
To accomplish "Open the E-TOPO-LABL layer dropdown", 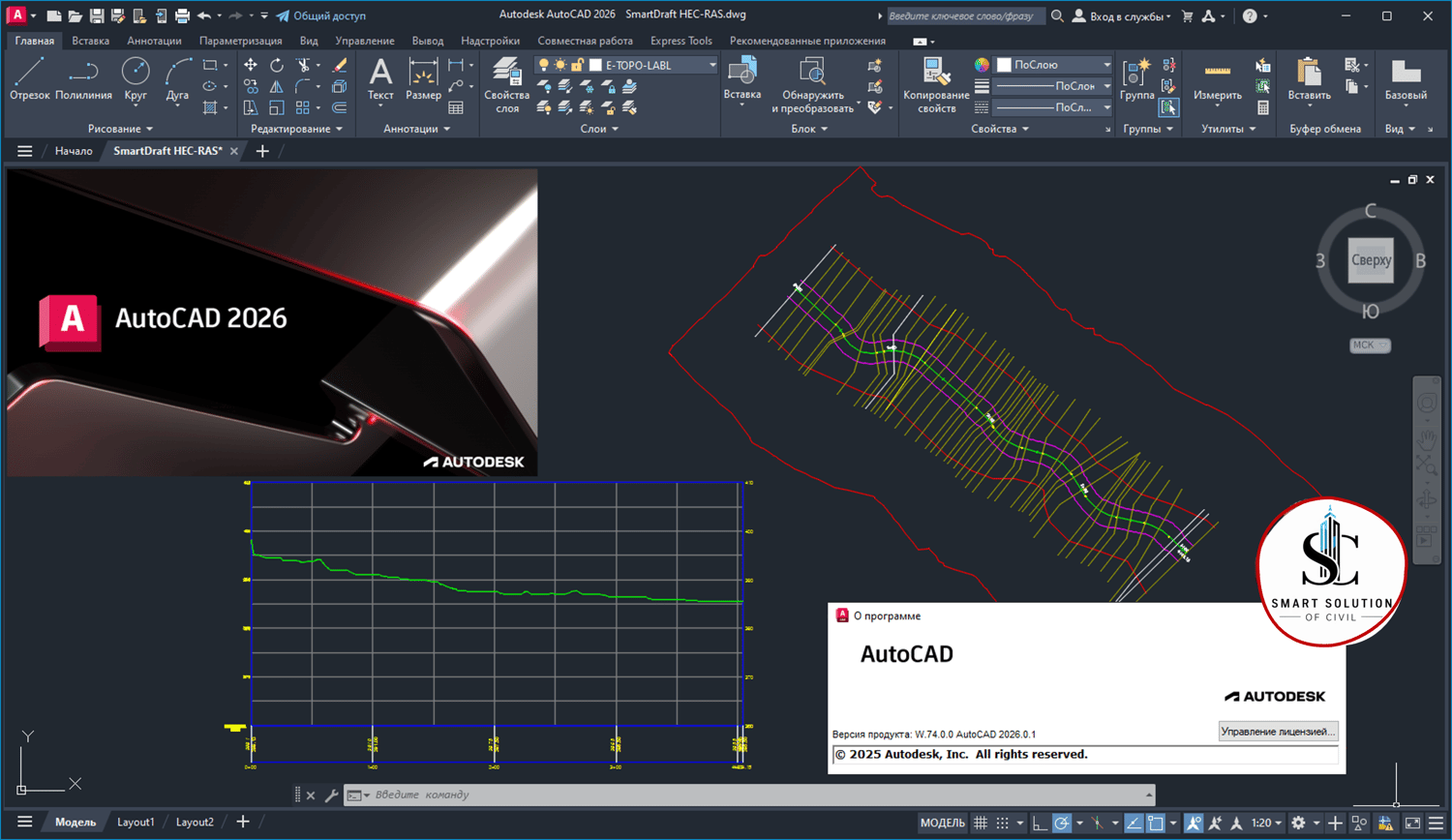I will (712, 65).
